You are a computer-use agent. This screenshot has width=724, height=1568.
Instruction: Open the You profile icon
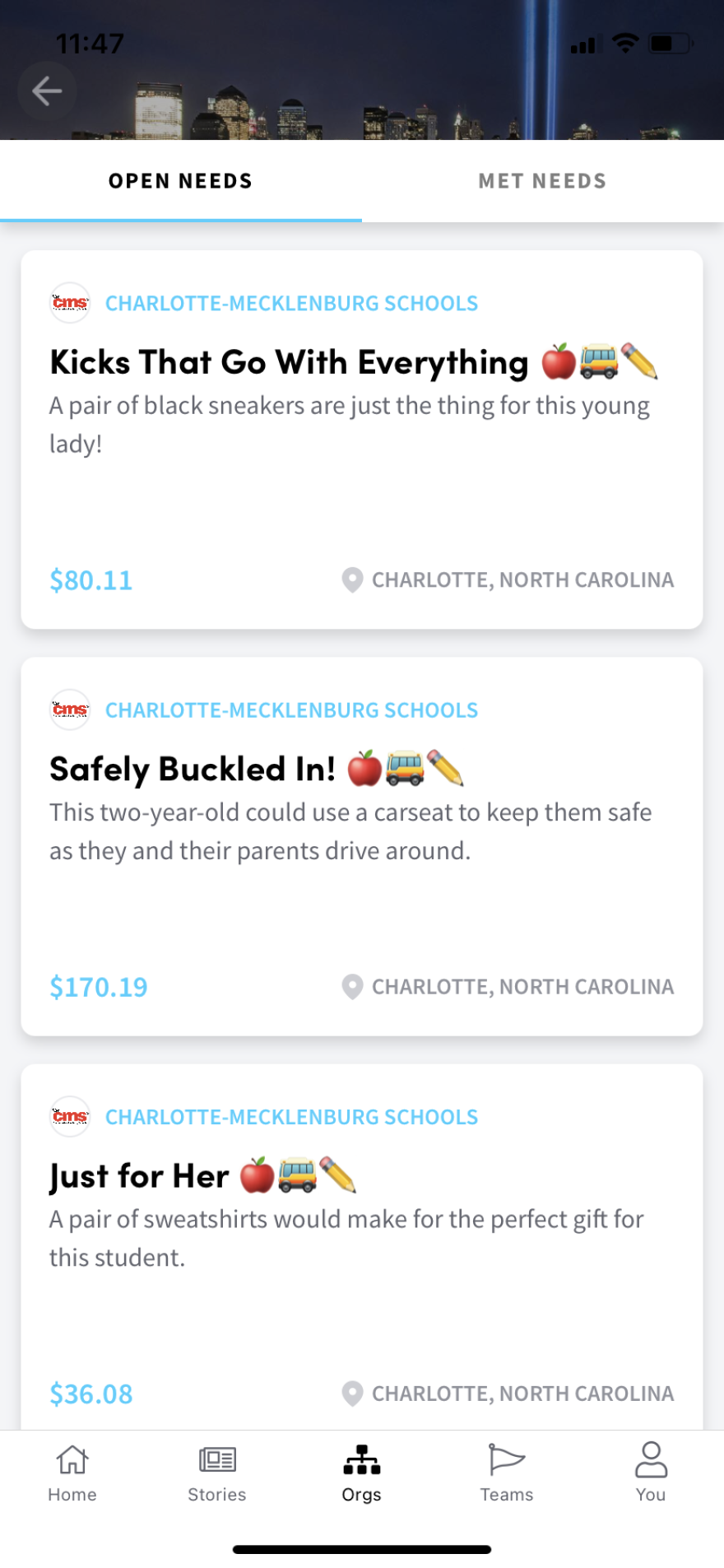click(x=651, y=1460)
